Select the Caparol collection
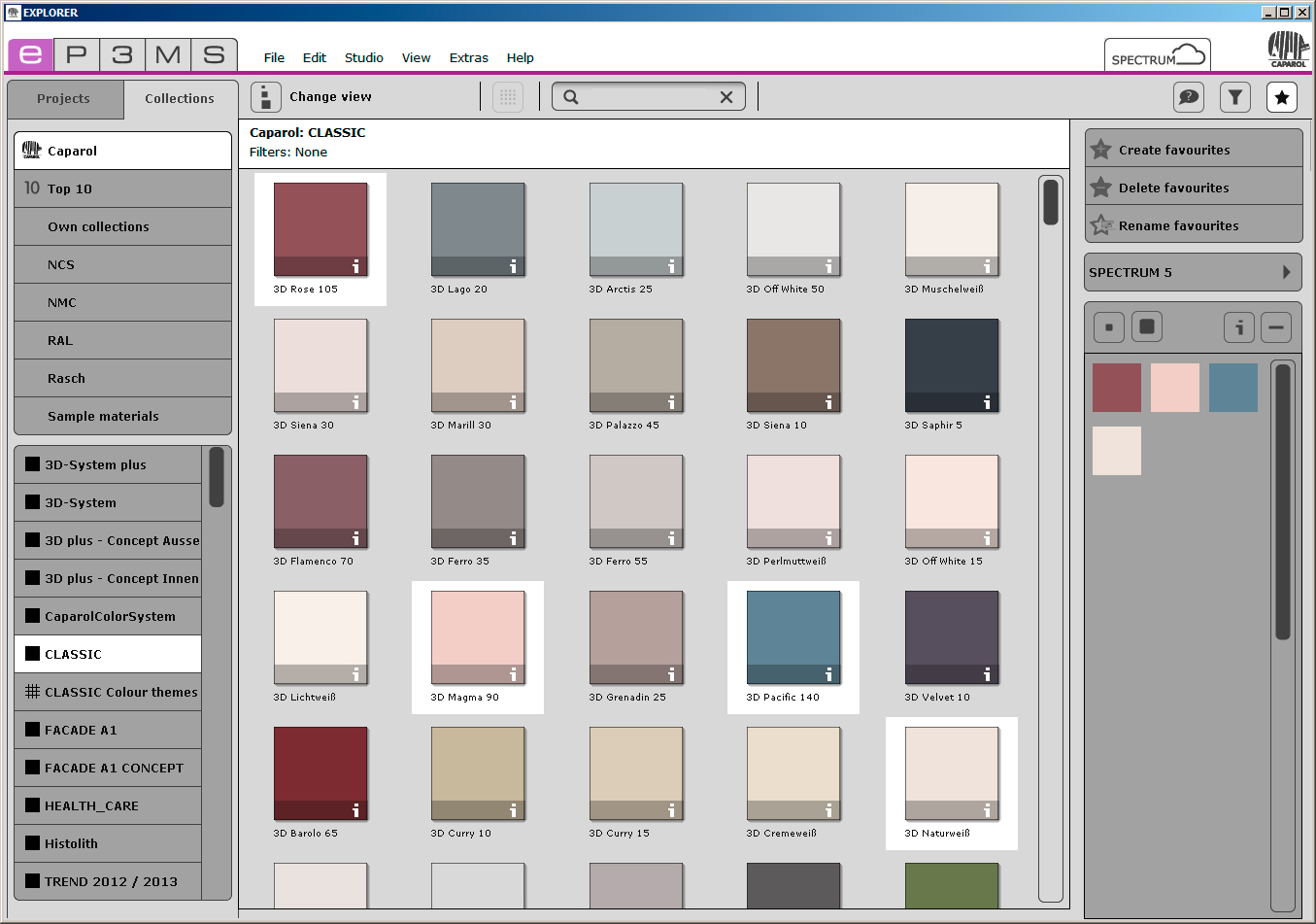Screen dimensions: 1316x924 point(122,151)
